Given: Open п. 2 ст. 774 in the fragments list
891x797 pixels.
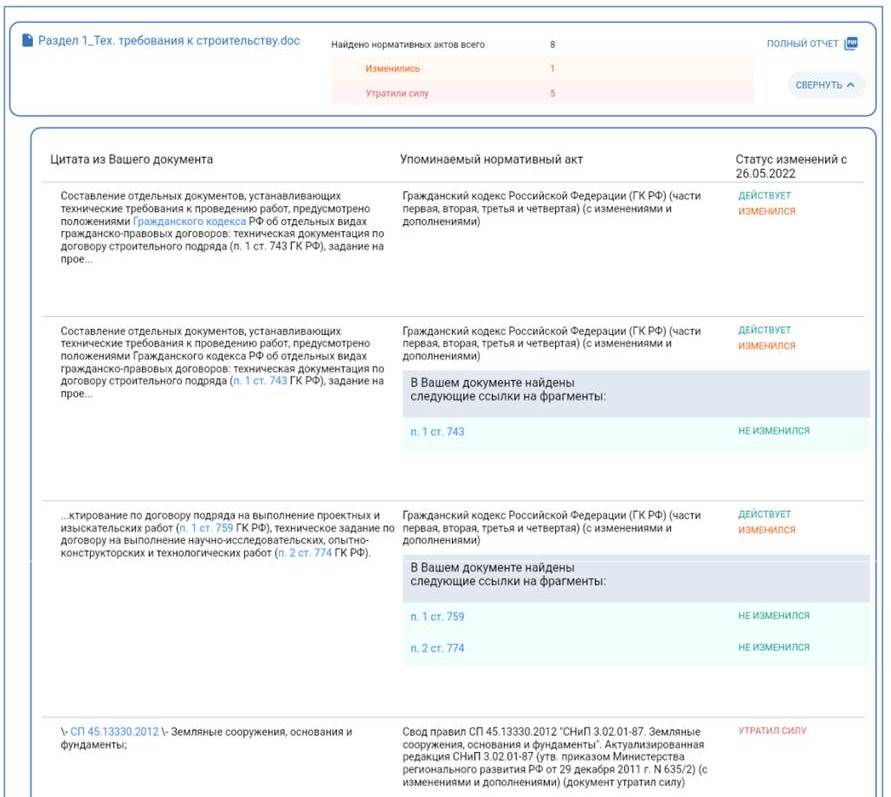Looking at the screenshot, I should [437, 648].
